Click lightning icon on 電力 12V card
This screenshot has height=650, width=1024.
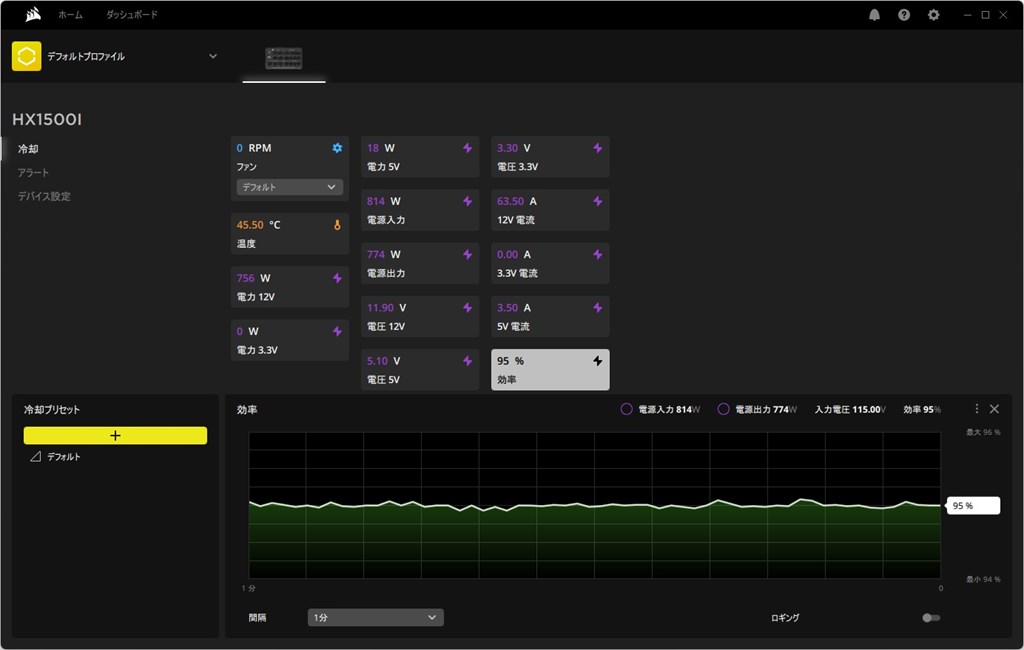click(337, 278)
